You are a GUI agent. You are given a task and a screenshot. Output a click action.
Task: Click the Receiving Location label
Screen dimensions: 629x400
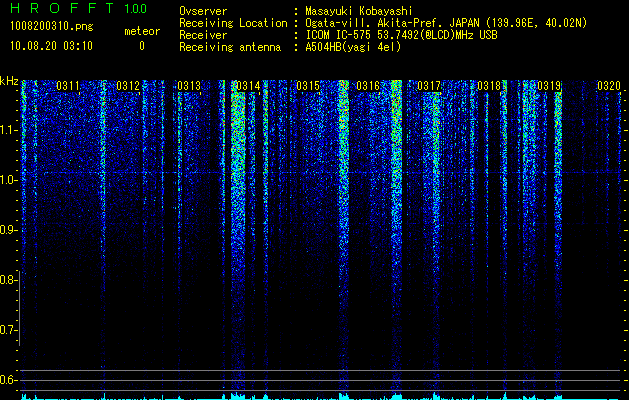tap(233, 23)
